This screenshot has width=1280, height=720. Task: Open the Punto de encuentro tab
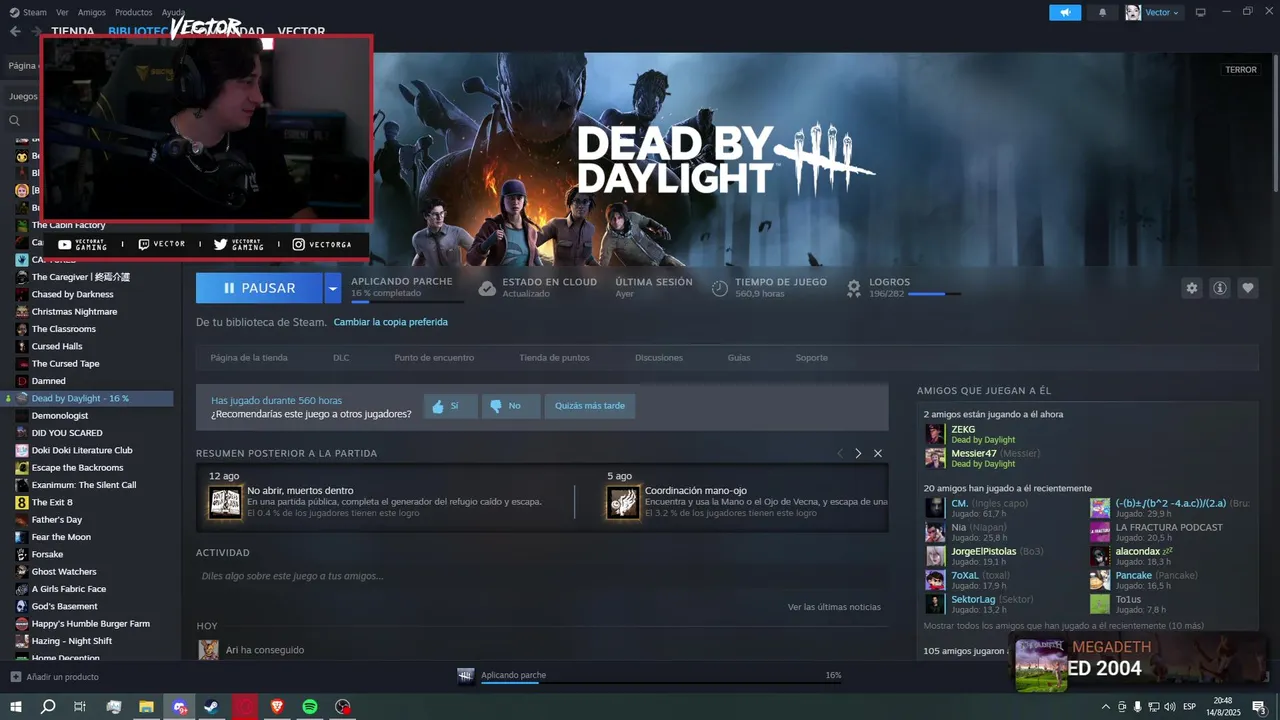pos(434,358)
